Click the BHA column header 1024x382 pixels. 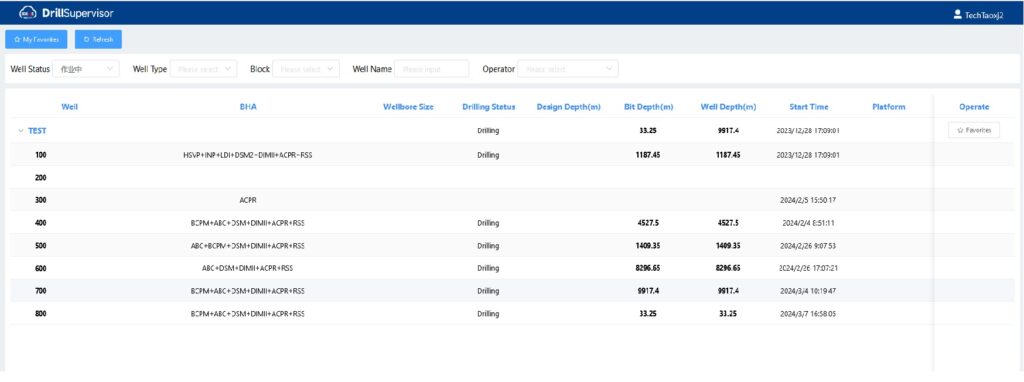pyautogui.click(x=248, y=107)
